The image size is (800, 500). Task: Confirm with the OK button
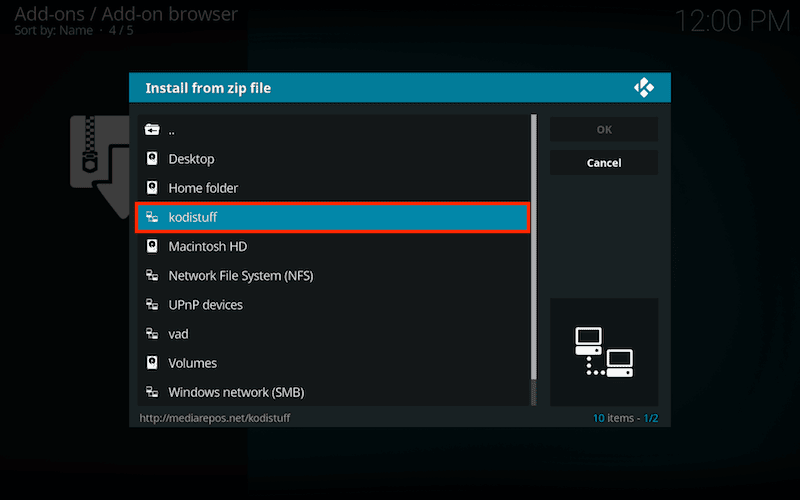(x=604, y=130)
